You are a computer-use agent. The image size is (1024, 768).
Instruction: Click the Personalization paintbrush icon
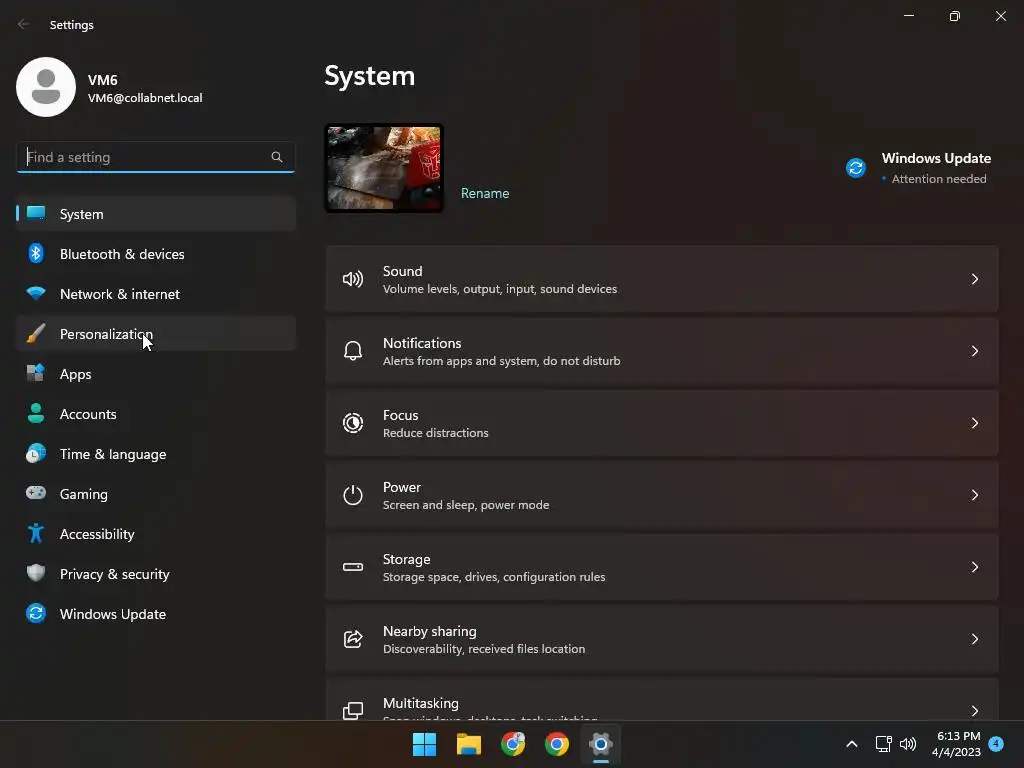click(x=36, y=333)
